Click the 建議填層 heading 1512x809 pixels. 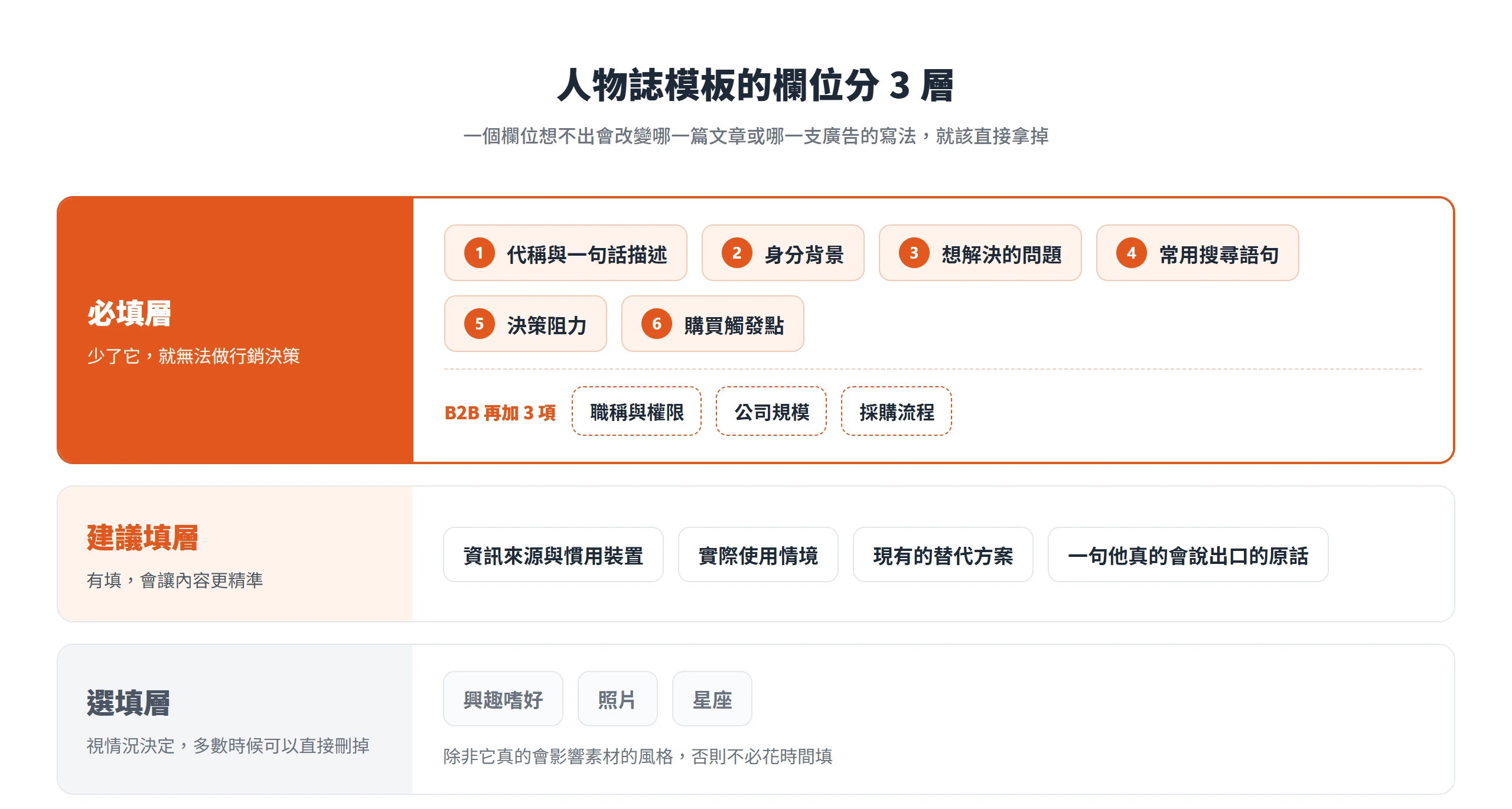[143, 537]
